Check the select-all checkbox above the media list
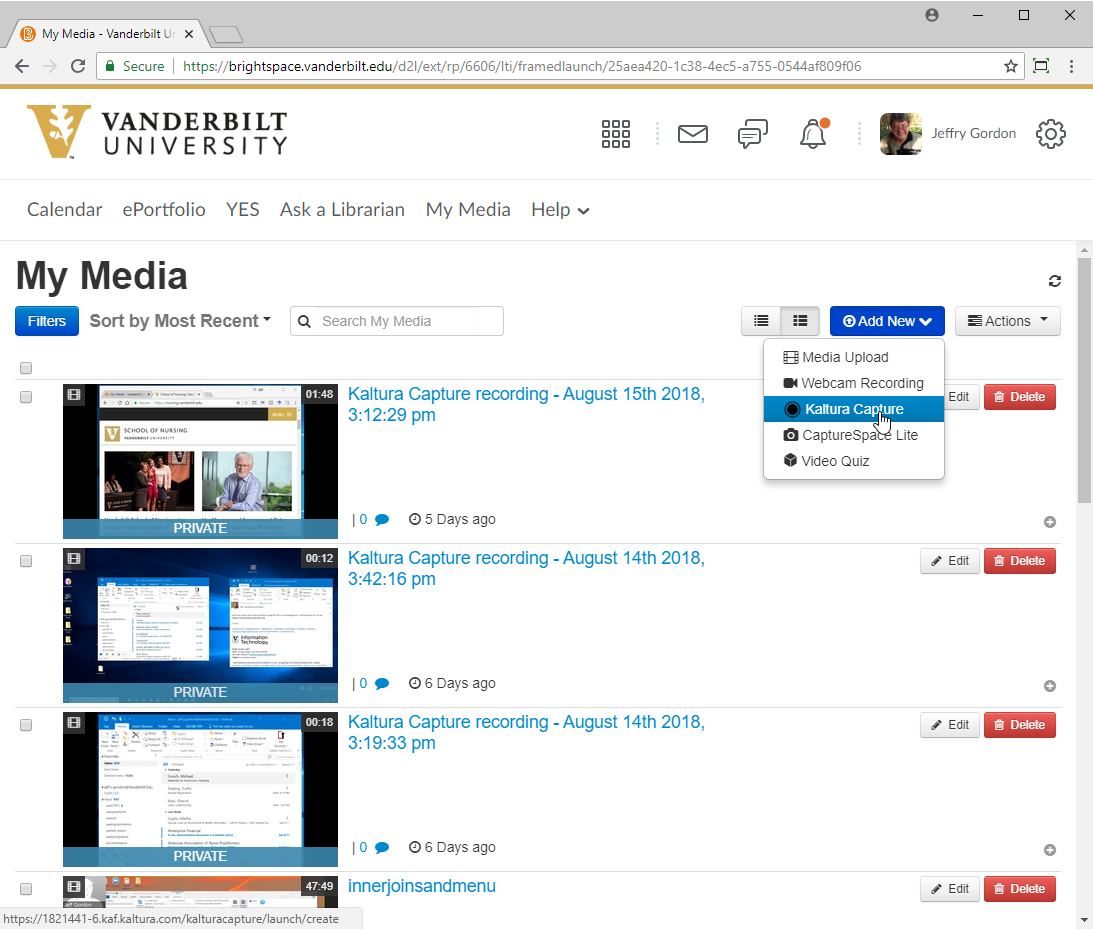The width and height of the screenshot is (1093, 929). click(x=26, y=368)
